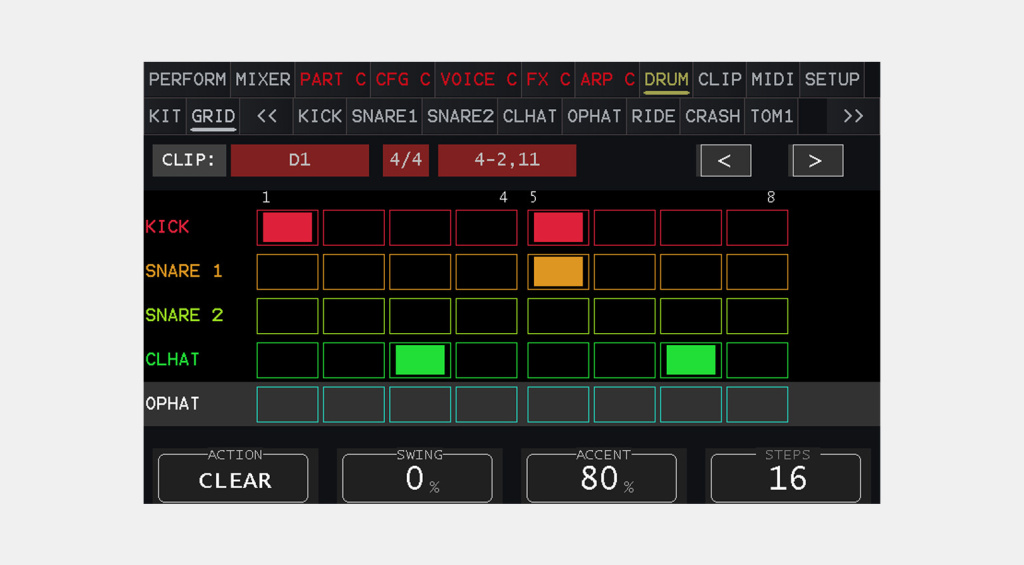Select the GRID sub-tab
1024x565 pixels.
(x=213, y=116)
